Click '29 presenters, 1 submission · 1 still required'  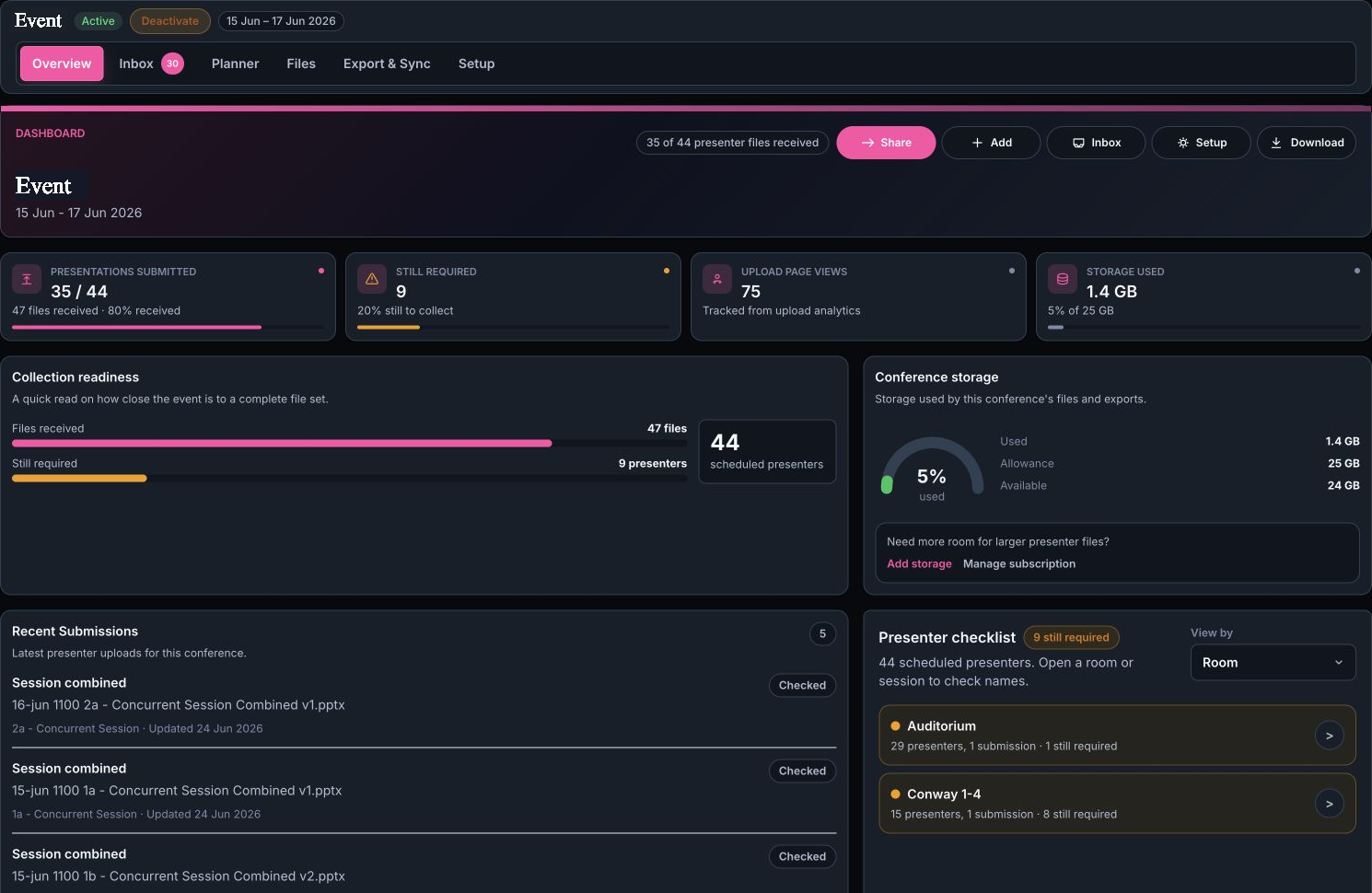[1004, 747]
